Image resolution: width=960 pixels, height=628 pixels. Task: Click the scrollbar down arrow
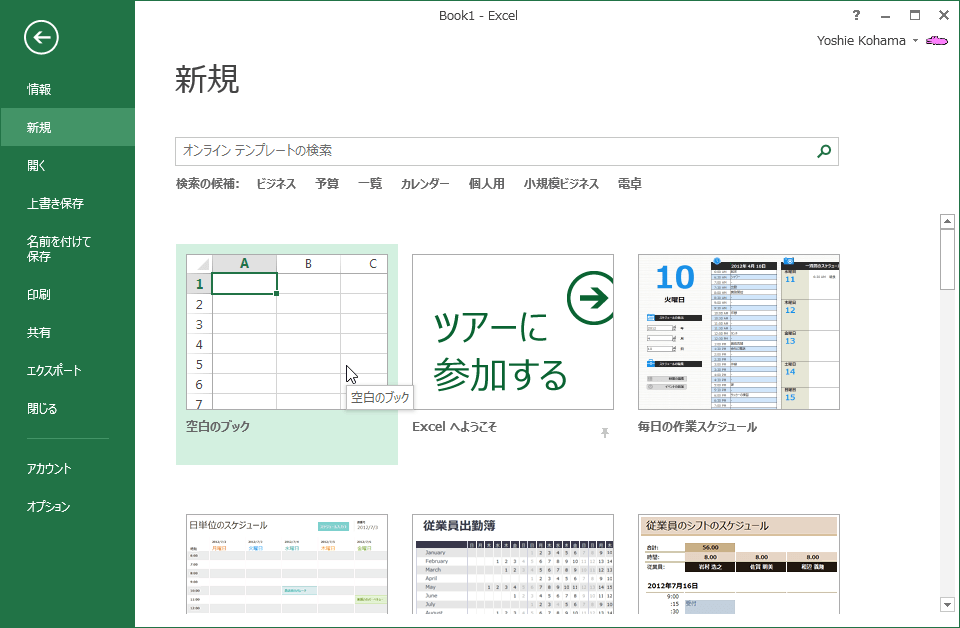(x=947, y=605)
